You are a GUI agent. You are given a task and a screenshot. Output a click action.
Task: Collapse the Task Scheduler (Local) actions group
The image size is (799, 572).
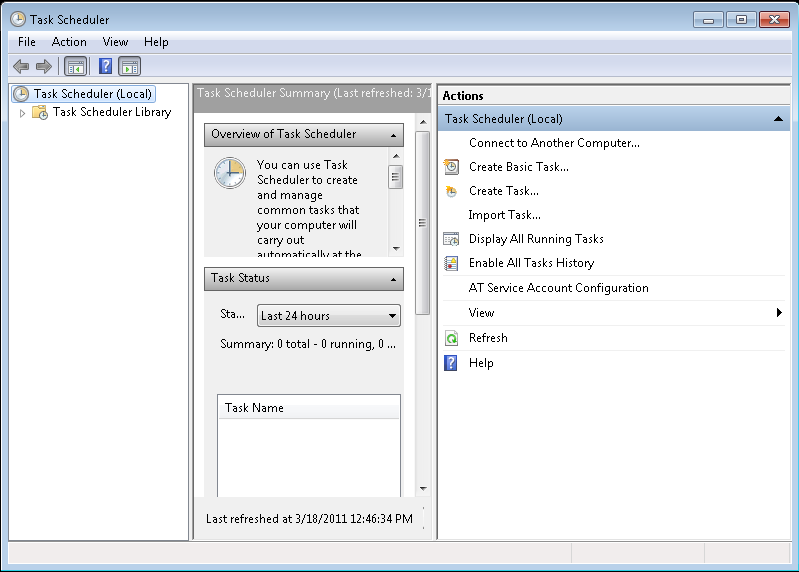pyautogui.click(x=778, y=119)
